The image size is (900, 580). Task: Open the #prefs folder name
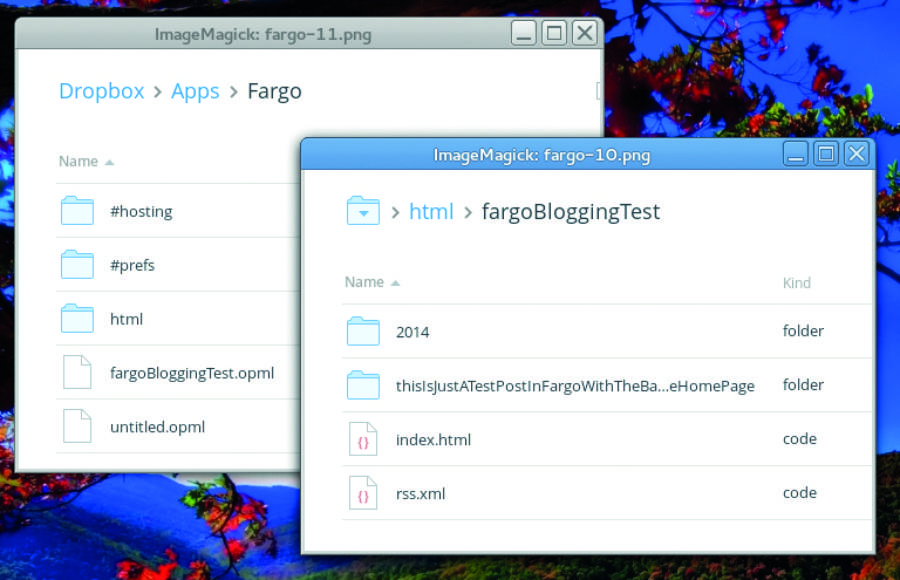(132, 265)
